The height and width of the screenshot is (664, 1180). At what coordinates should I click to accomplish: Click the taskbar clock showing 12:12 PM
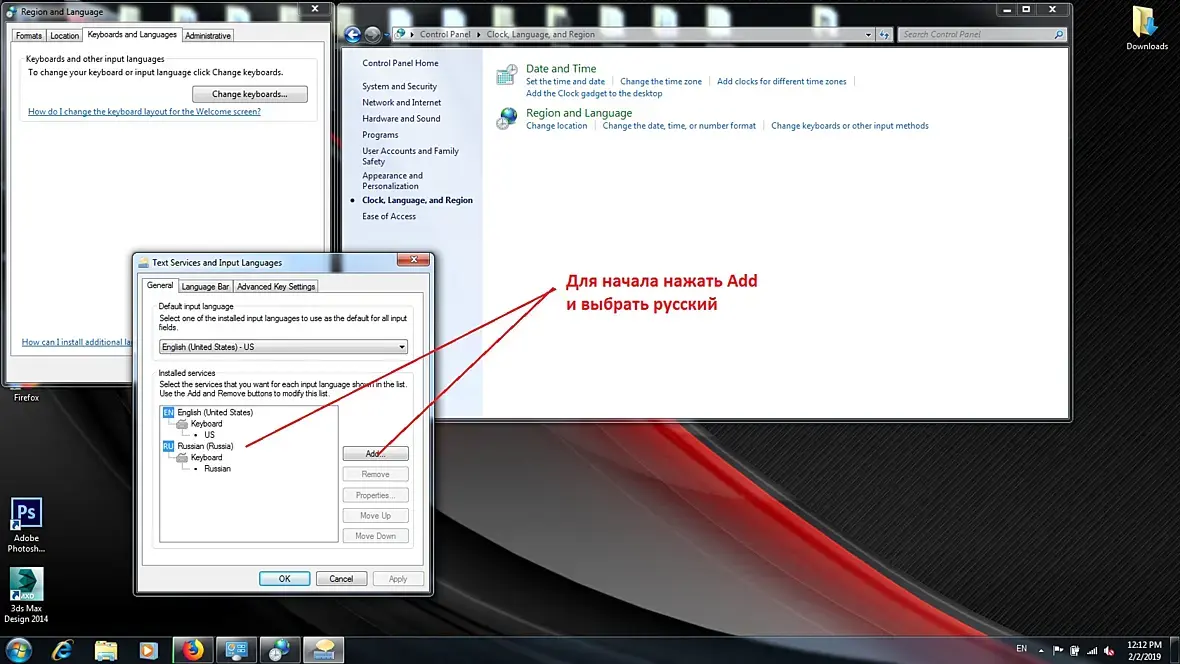[x=1145, y=650]
